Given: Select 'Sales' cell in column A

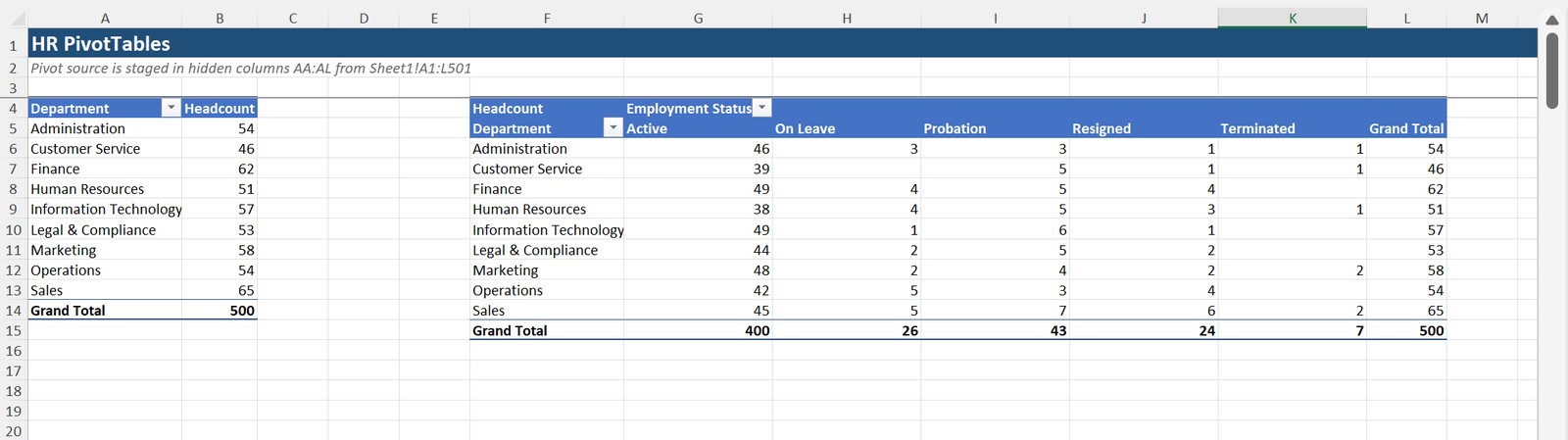Looking at the screenshot, I should coord(105,290).
